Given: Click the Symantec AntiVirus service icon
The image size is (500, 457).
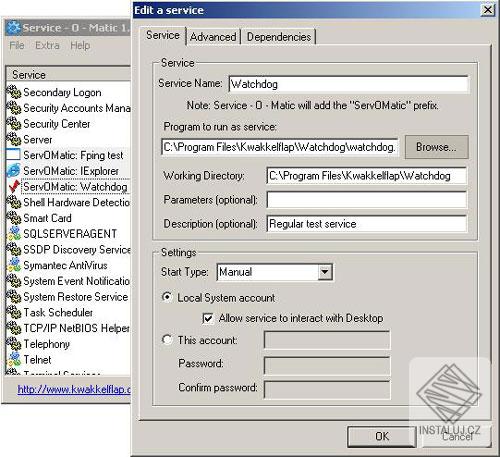Looking at the screenshot, I should (13, 265).
